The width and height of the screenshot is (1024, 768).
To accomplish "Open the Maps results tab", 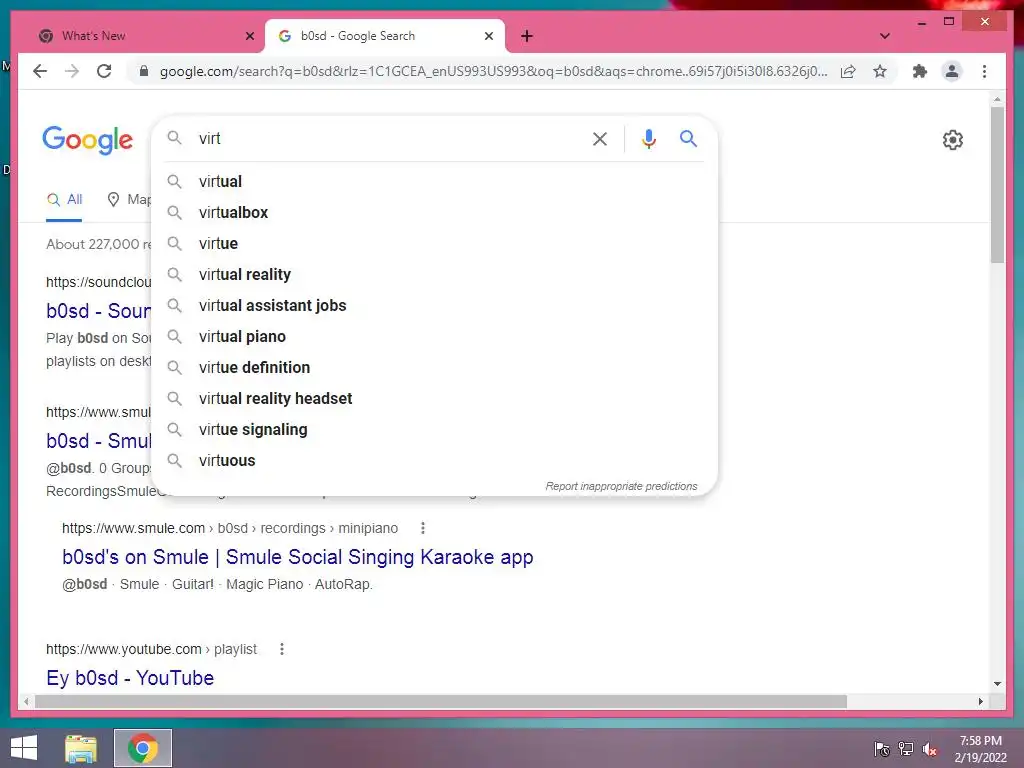I will point(129,200).
